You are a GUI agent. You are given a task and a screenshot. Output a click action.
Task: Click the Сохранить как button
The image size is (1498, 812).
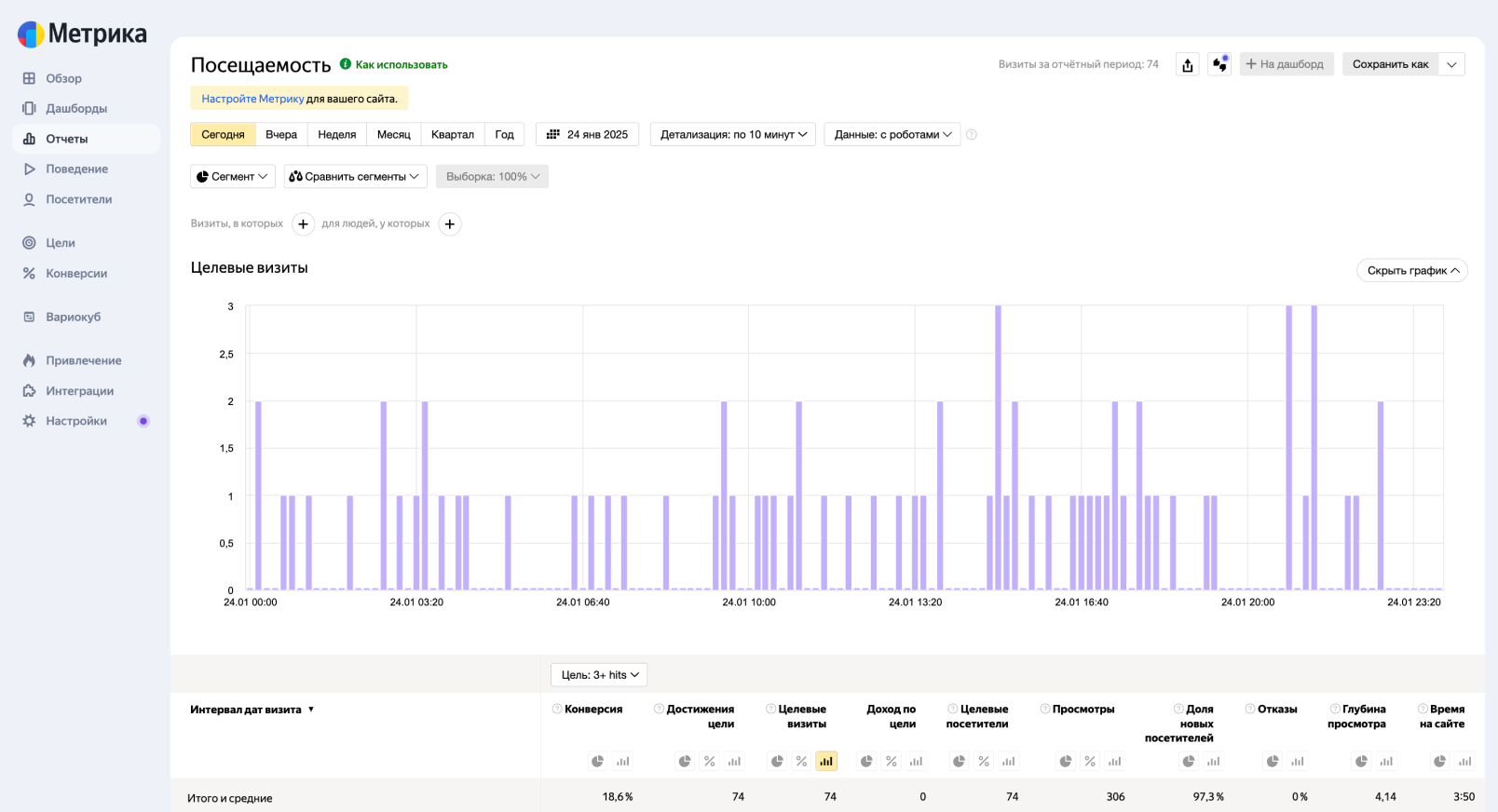(1390, 64)
